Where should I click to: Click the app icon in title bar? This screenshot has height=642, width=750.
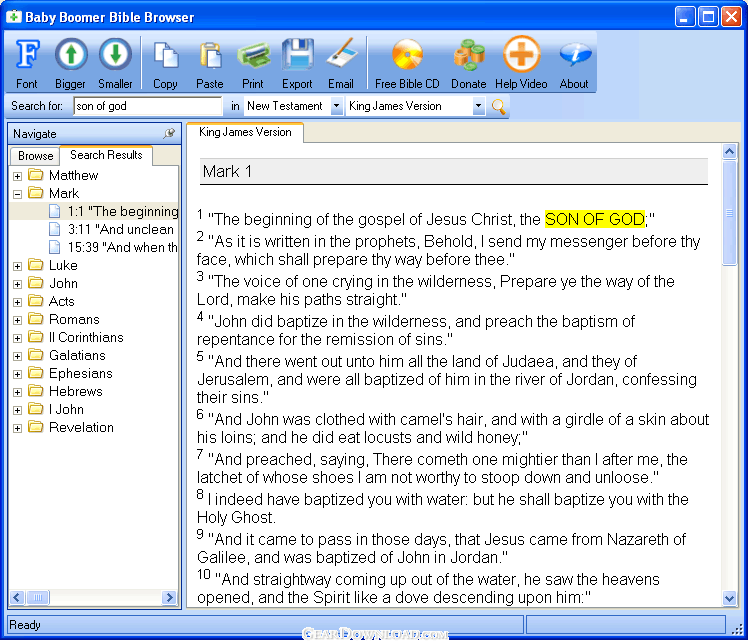(13, 17)
